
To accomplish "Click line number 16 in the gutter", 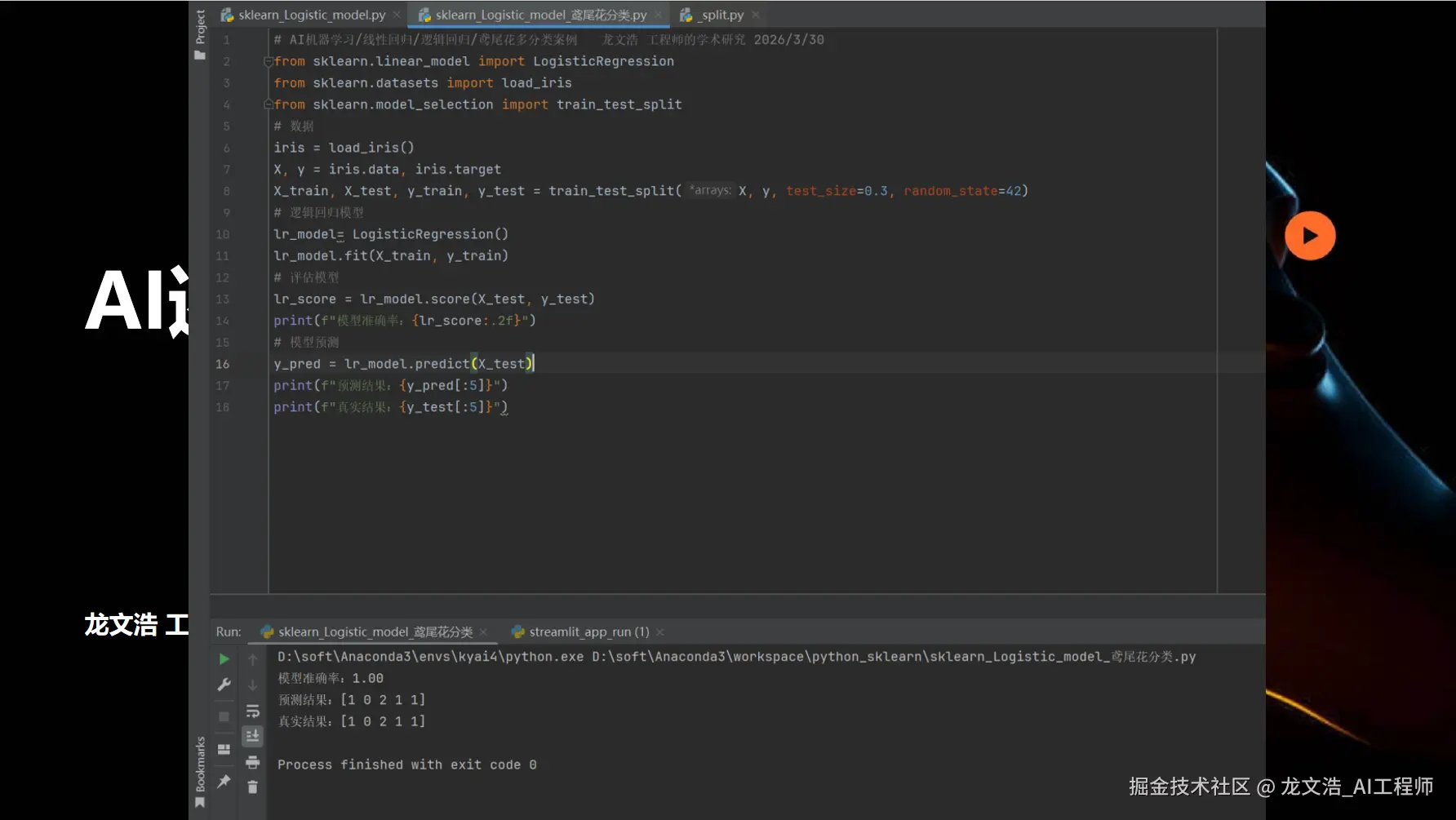I will 222,364.
